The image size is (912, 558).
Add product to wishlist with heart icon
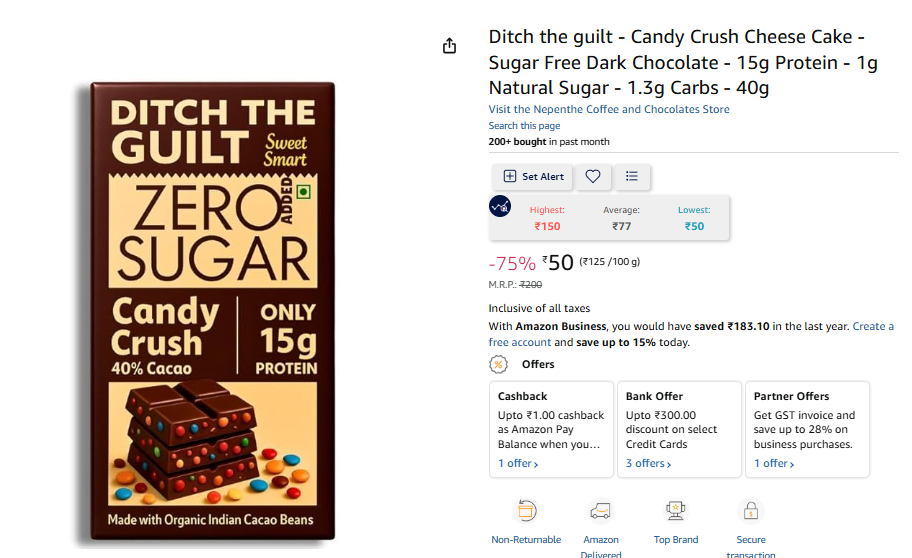click(x=593, y=176)
